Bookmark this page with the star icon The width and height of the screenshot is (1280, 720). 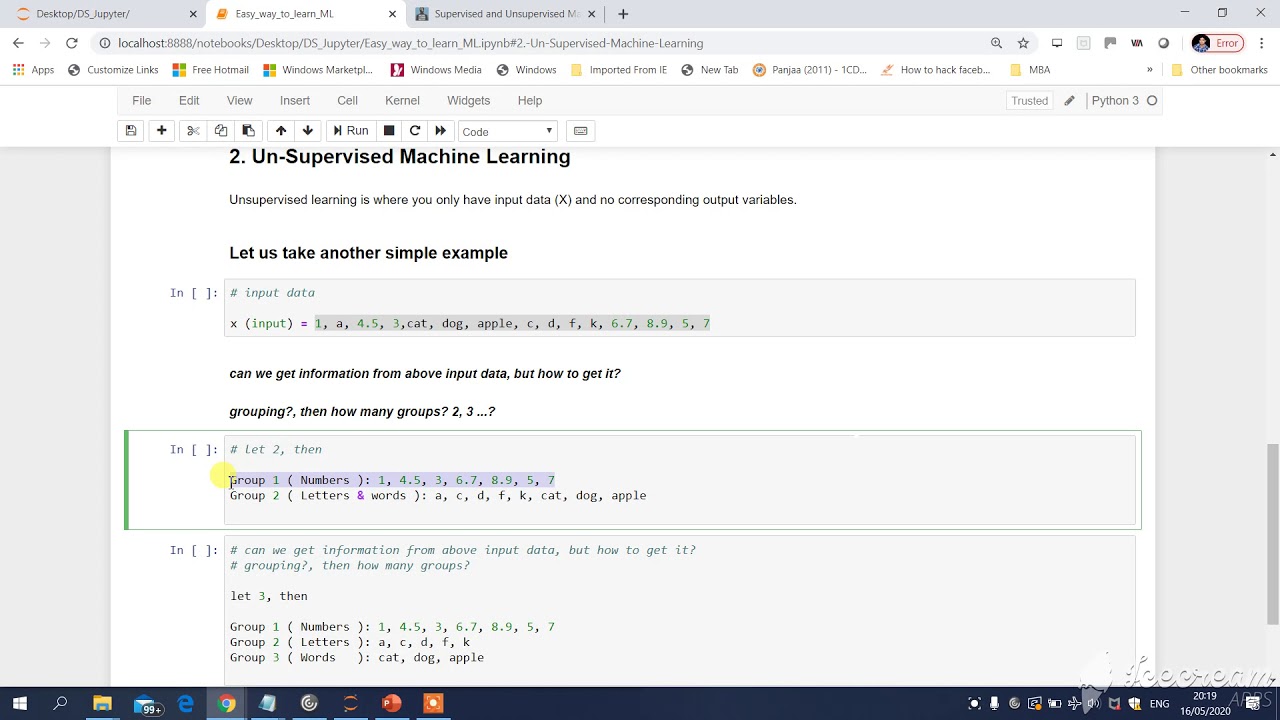(1023, 43)
